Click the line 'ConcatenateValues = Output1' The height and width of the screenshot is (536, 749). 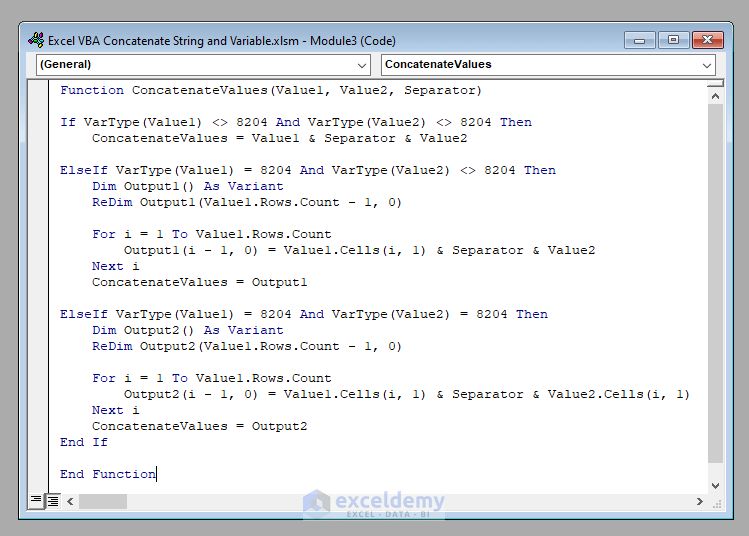(200, 282)
